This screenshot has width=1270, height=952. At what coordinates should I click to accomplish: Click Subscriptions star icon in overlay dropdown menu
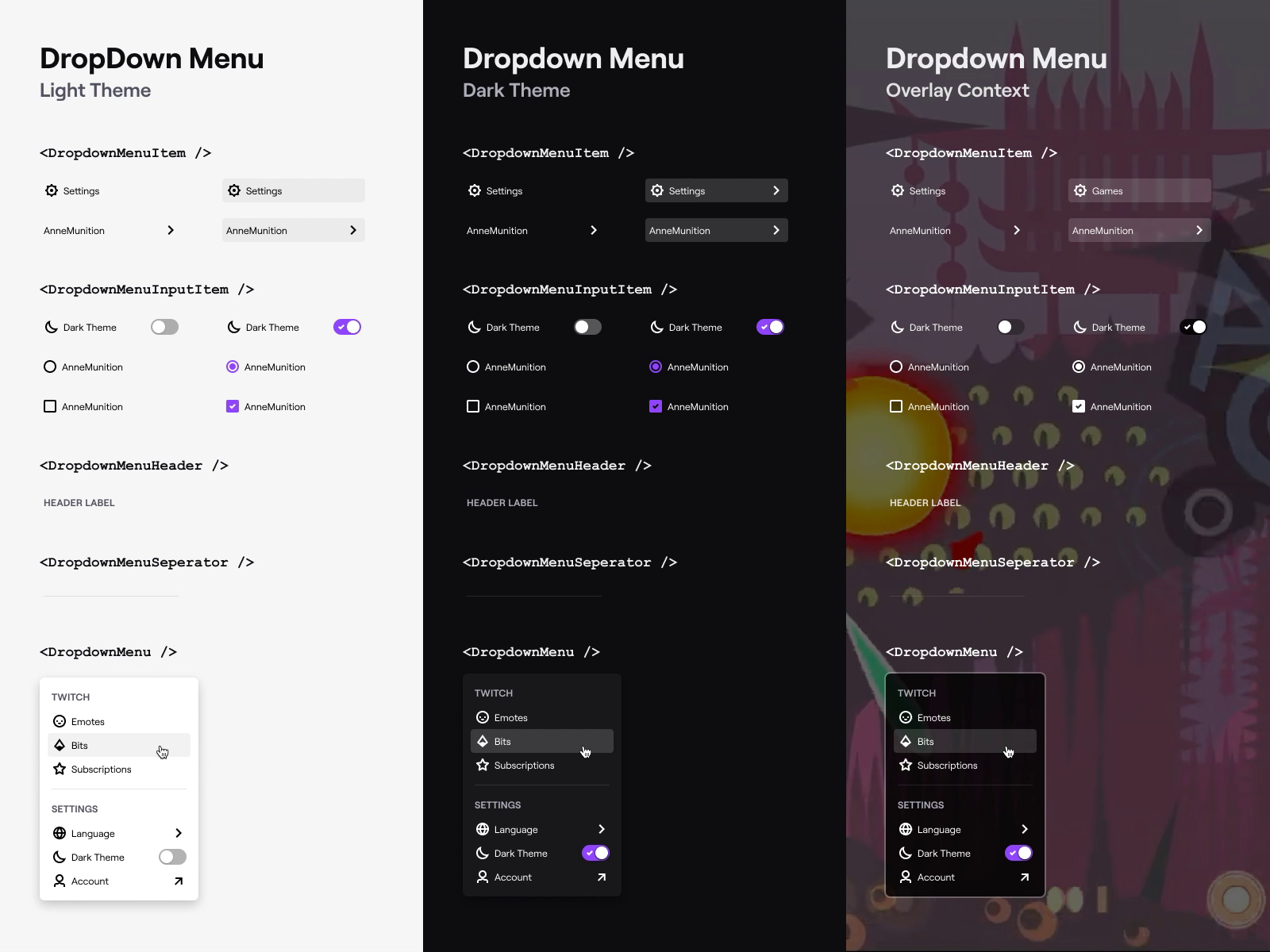pyautogui.click(x=906, y=766)
